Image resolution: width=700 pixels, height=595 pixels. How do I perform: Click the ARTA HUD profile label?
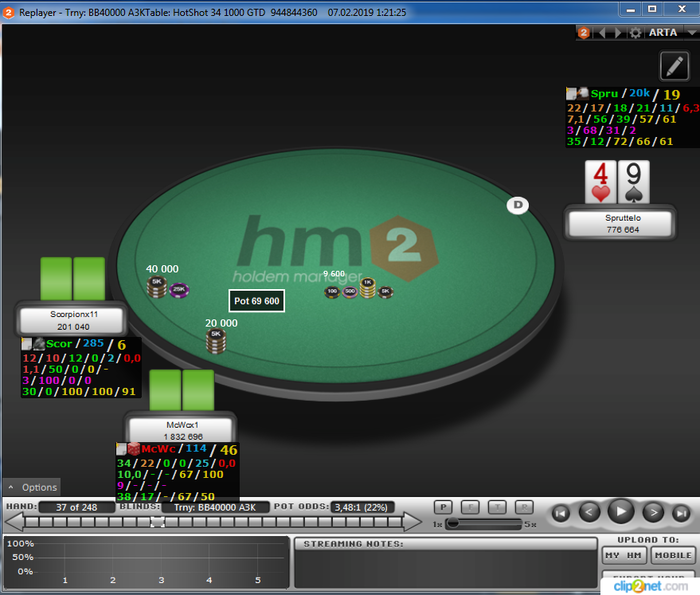point(663,33)
